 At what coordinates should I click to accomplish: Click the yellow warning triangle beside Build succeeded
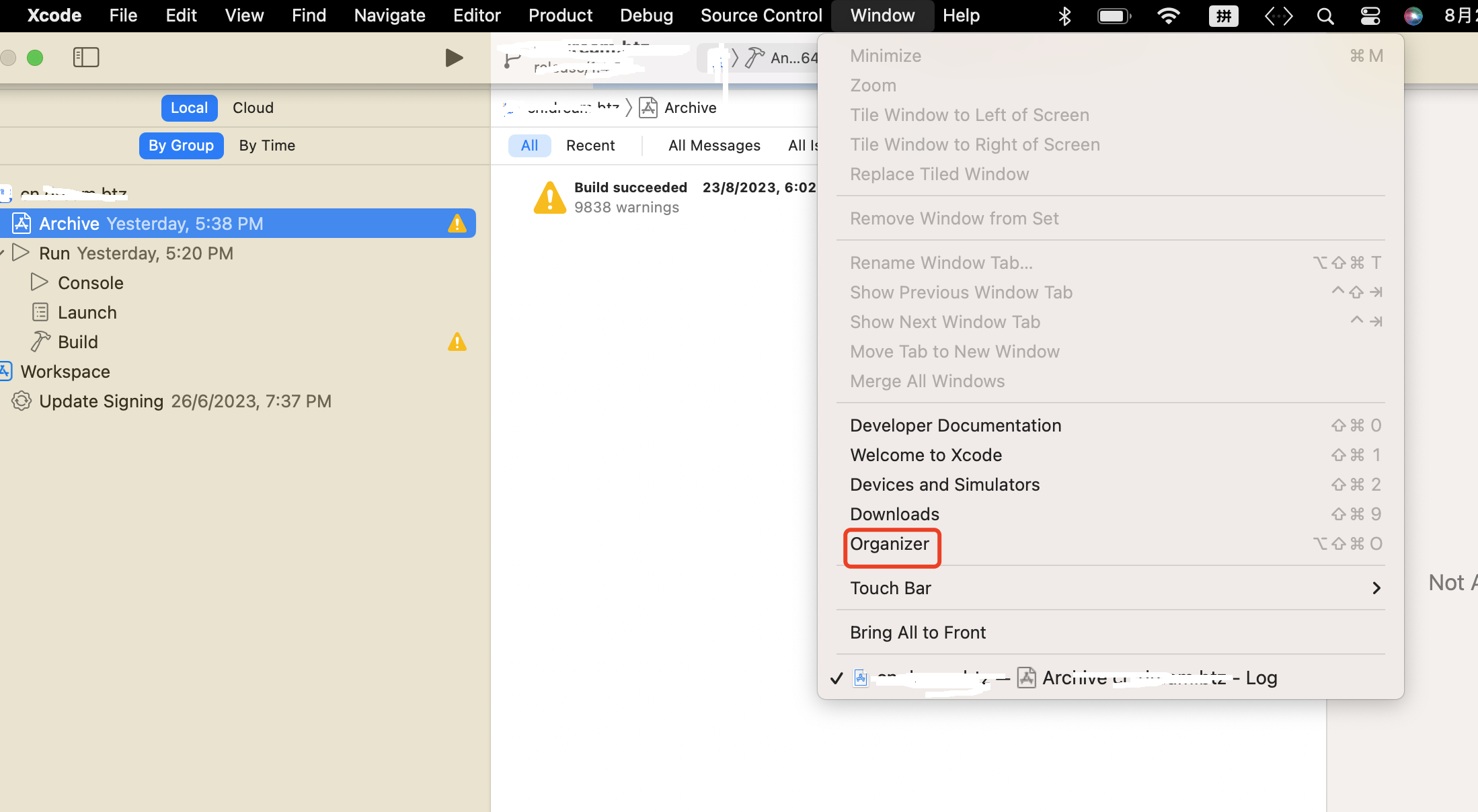click(550, 198)
